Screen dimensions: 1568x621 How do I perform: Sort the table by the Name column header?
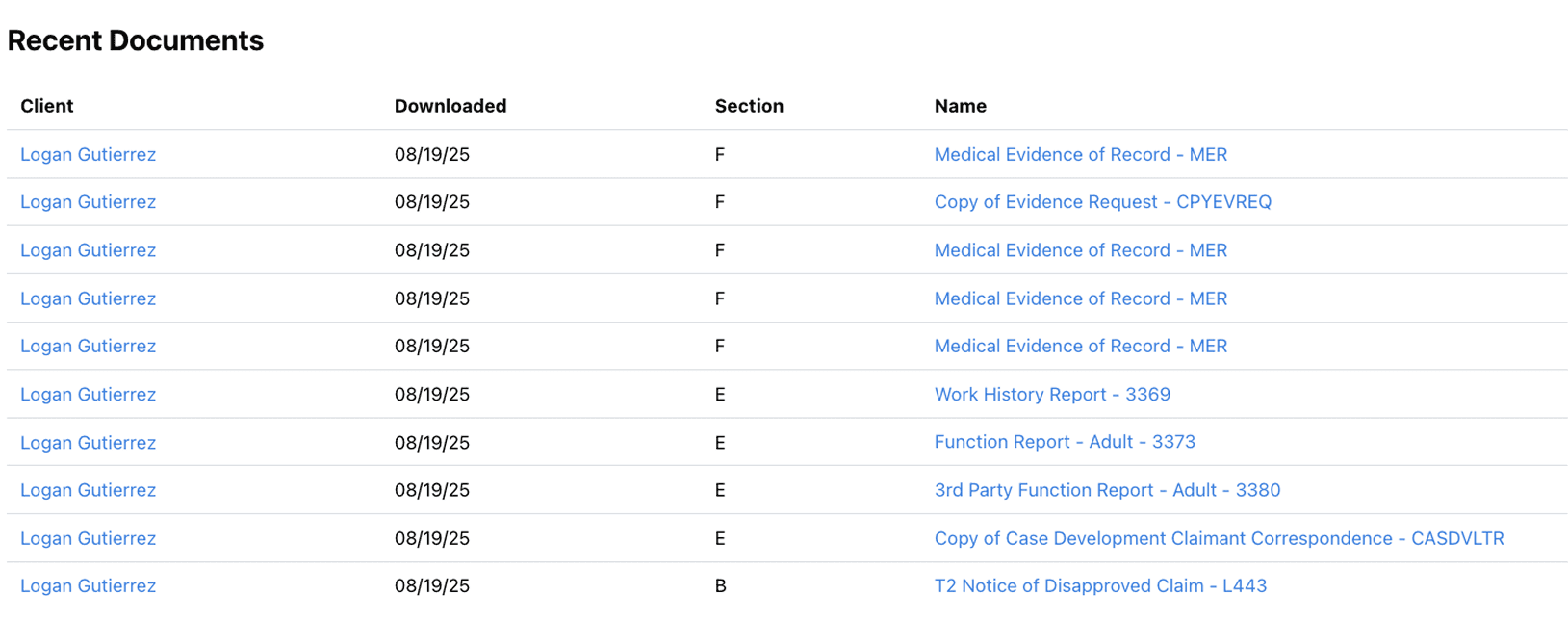(x=960, y=106)
